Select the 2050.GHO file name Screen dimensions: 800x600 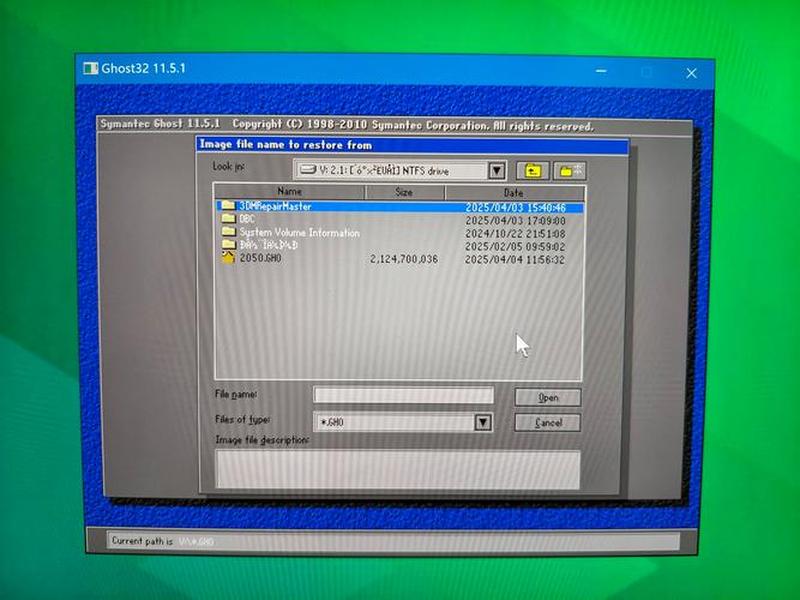pos(261,258)
